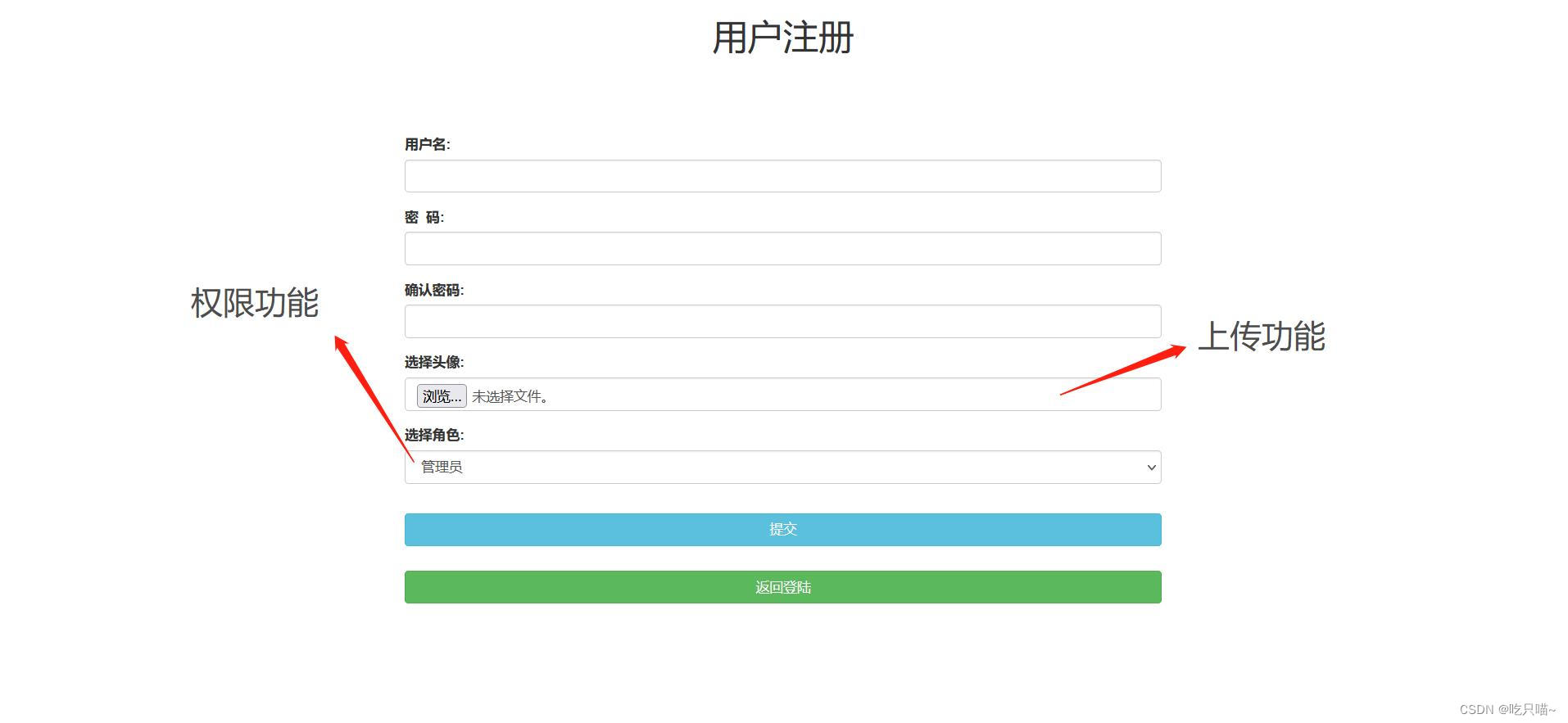1568x723 pixels.
Task: Click the 用户注册 page heading
Action: 783,38
